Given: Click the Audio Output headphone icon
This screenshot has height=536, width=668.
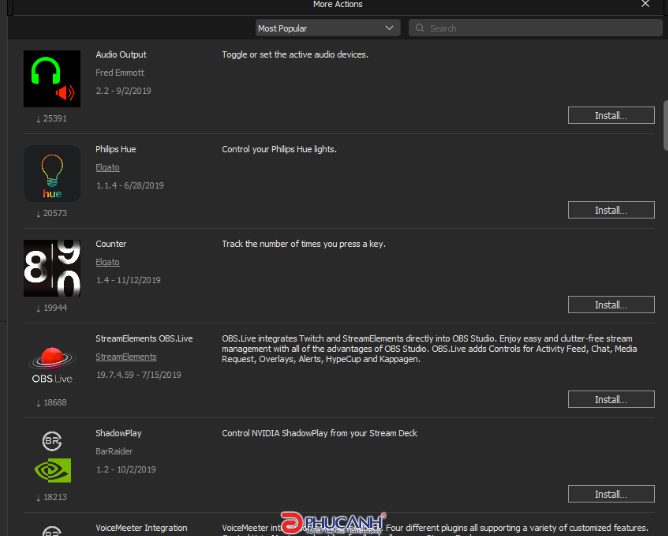Looking at the screenshot, I should pos(52,79).
